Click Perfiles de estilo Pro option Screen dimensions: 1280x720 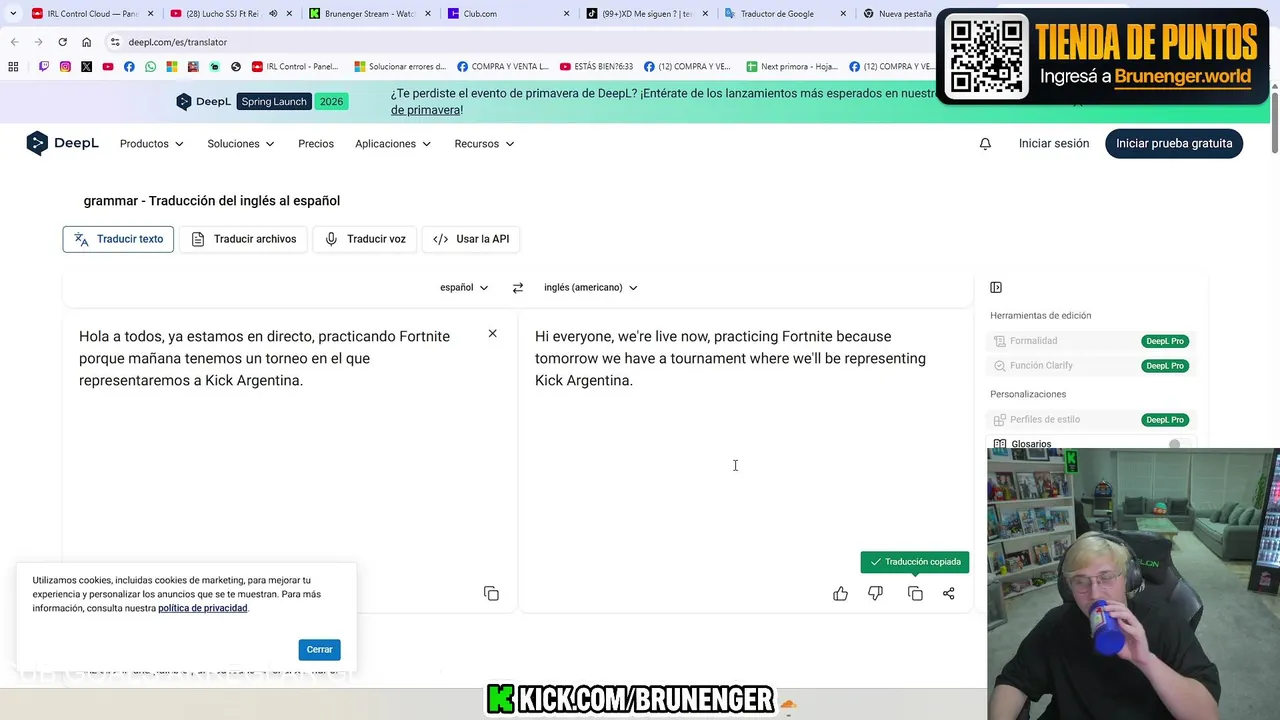click(x=1089, y=420)
